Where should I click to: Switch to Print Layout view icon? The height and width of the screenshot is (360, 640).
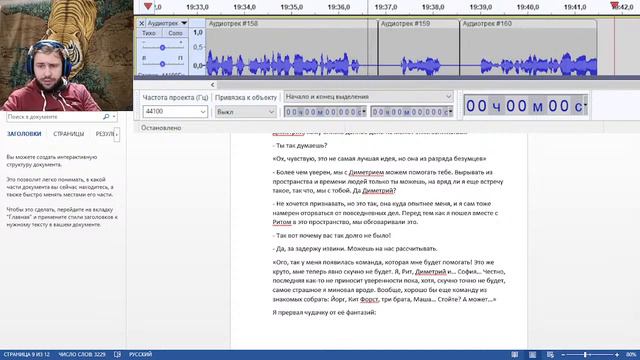click(x=533, y=355)
